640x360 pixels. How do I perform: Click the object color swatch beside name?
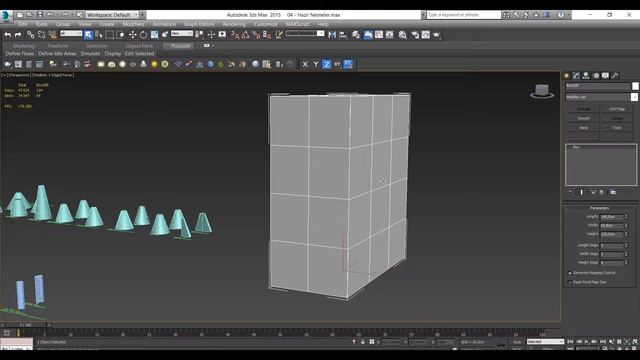635,86
